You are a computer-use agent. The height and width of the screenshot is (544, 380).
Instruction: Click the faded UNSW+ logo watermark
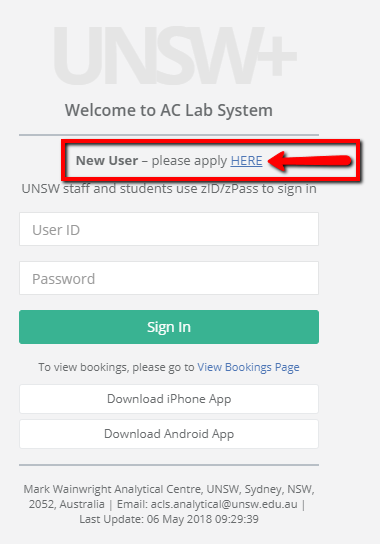(x=175, y=56)
